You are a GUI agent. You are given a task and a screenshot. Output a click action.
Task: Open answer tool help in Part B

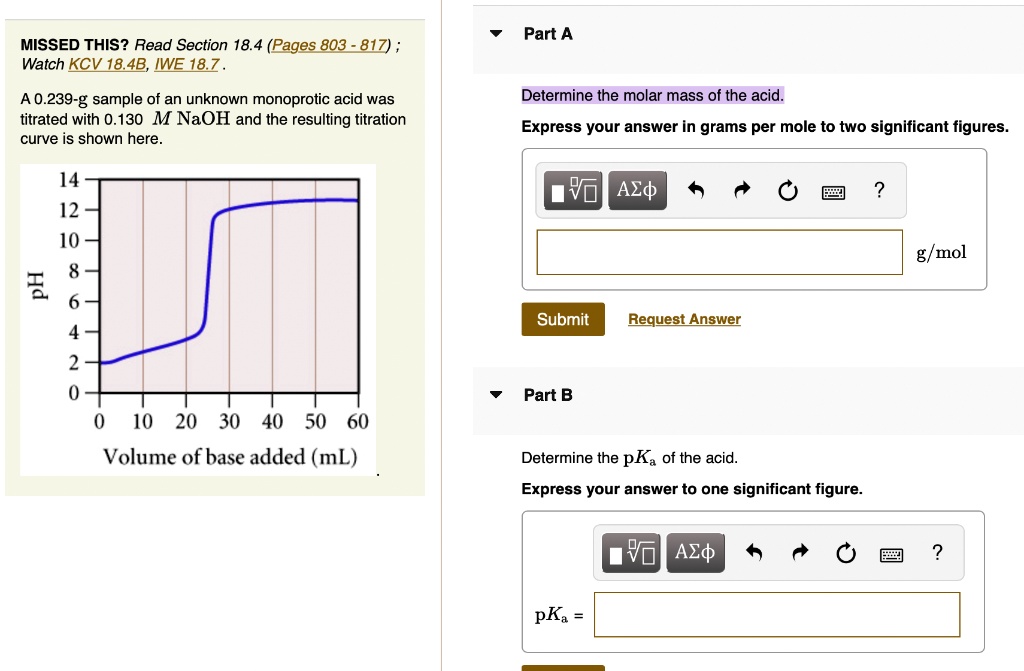pos(936,552)
